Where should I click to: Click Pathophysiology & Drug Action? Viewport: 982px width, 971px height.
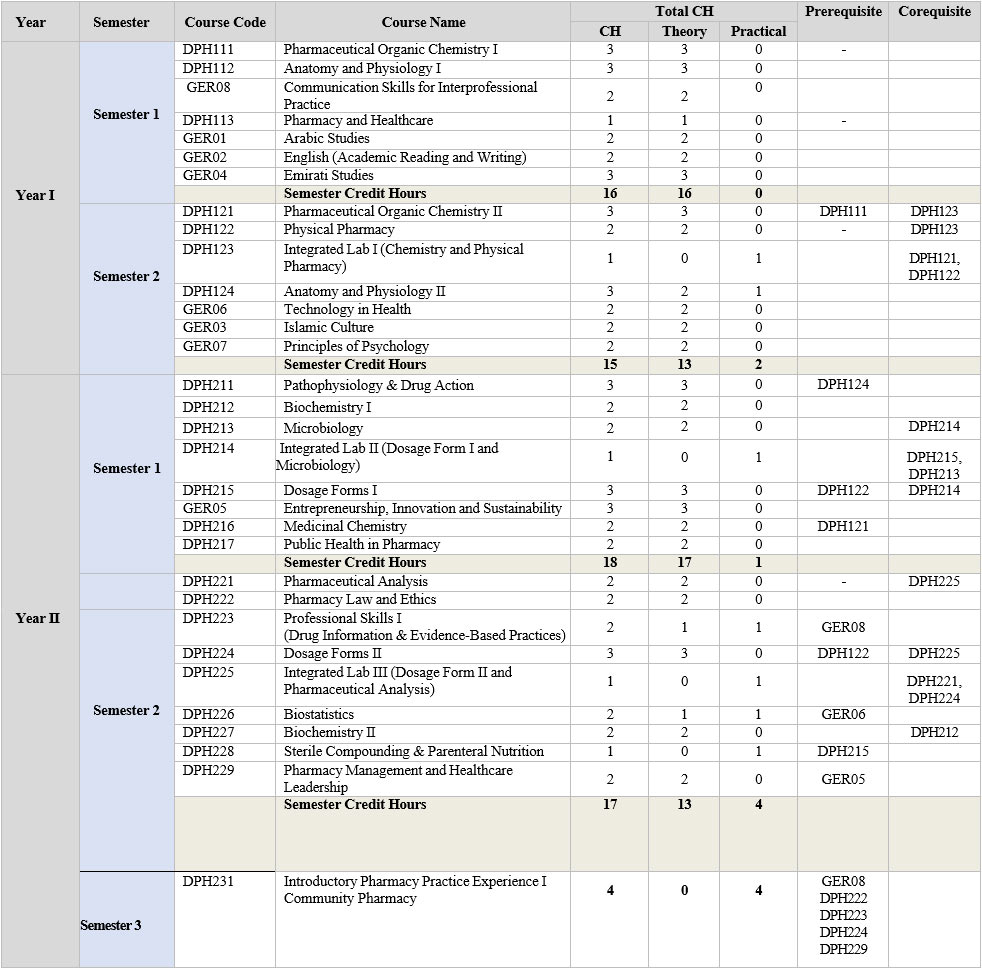click(x=378, y=385)
